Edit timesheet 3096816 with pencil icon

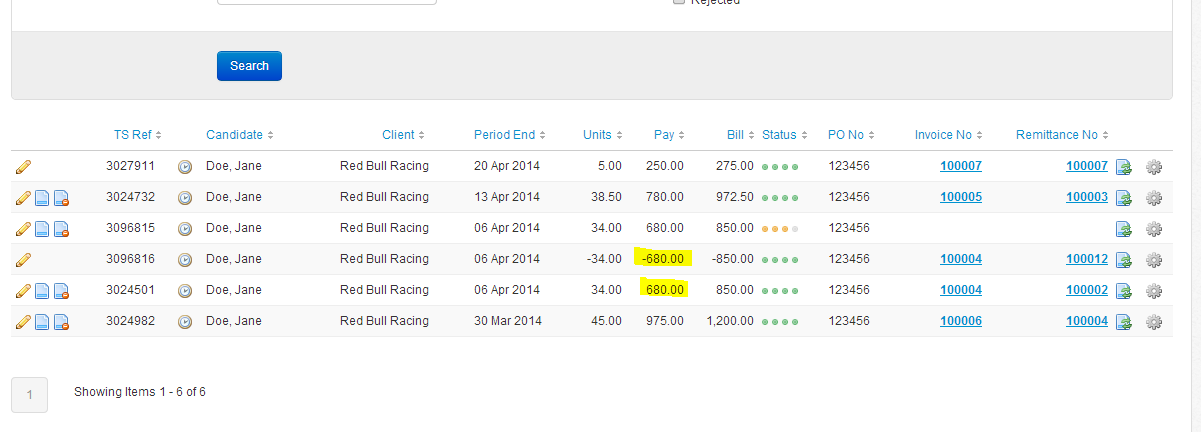[x=23, y=260]
